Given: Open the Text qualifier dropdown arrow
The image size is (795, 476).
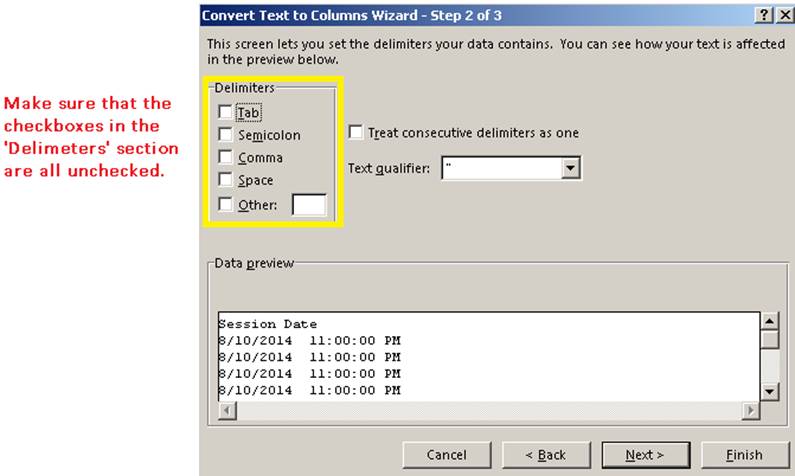Looking at the screenshot, I should coord(571,169).
